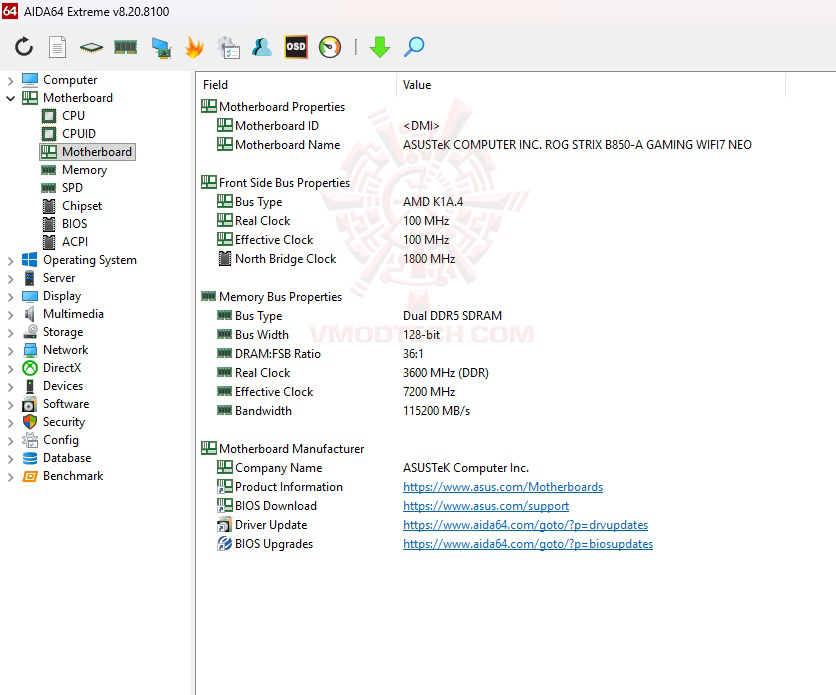Image resolution: width=836 pixels, height=695 pixels.
Task: Open the asus.com/support link
Action: (x=486, y=506)
